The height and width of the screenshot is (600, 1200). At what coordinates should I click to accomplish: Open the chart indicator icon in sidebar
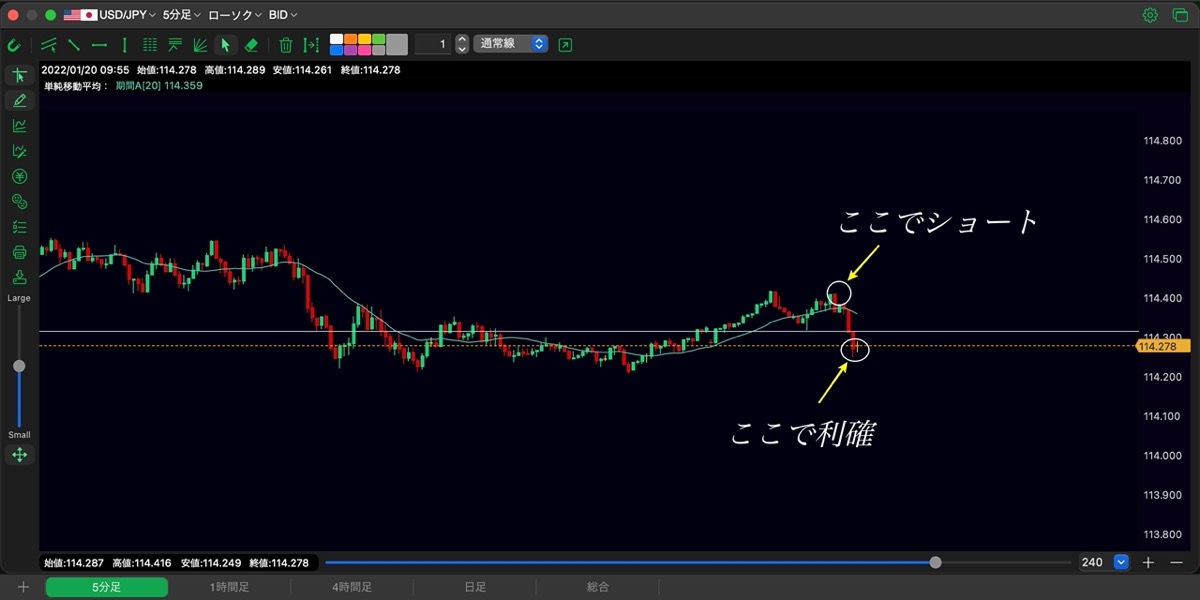pyautogui.click(x=19, y=126)
